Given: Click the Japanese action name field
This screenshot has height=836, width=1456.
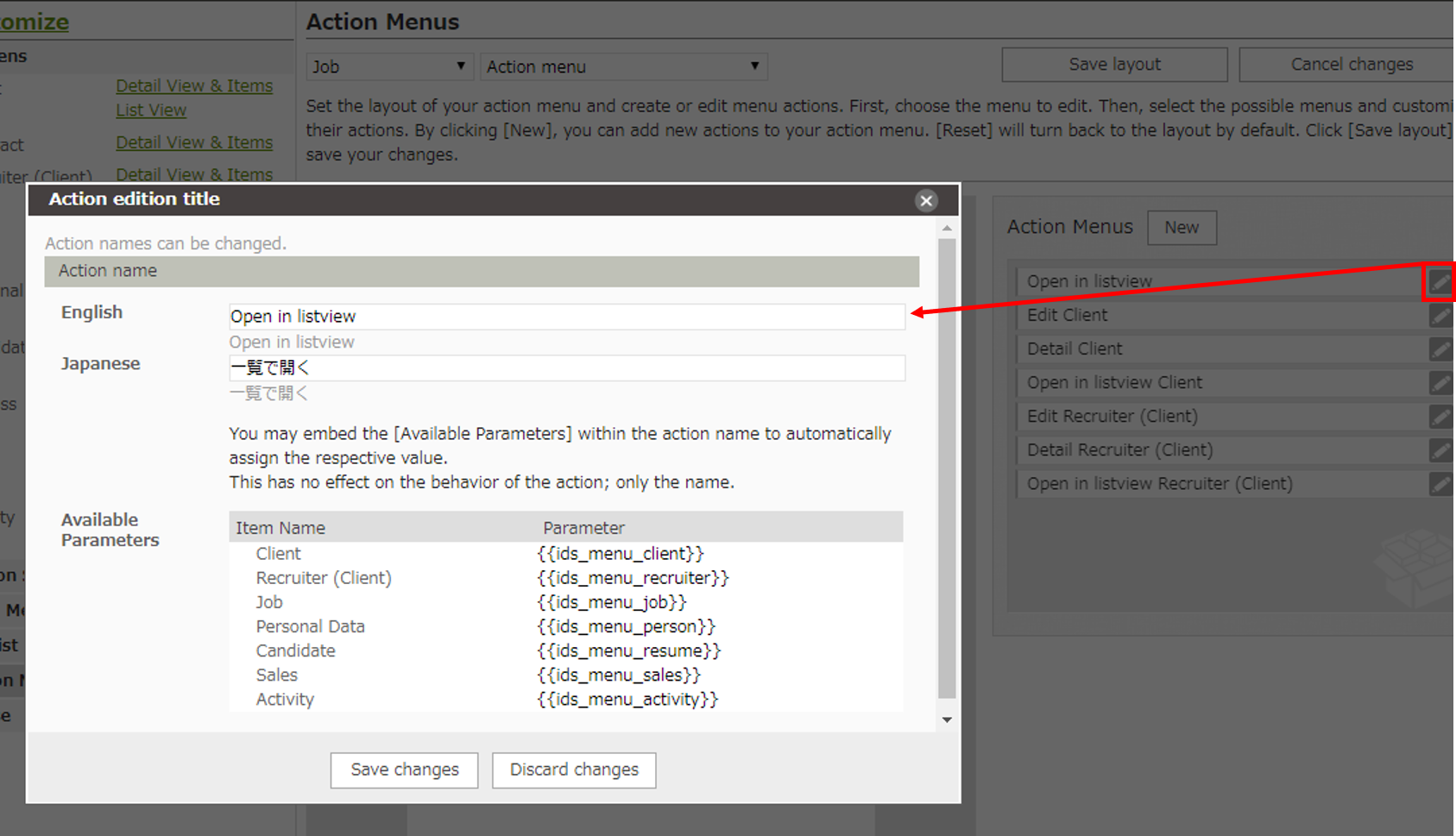Looking at the screenshot, I should (x=566, y=368).
